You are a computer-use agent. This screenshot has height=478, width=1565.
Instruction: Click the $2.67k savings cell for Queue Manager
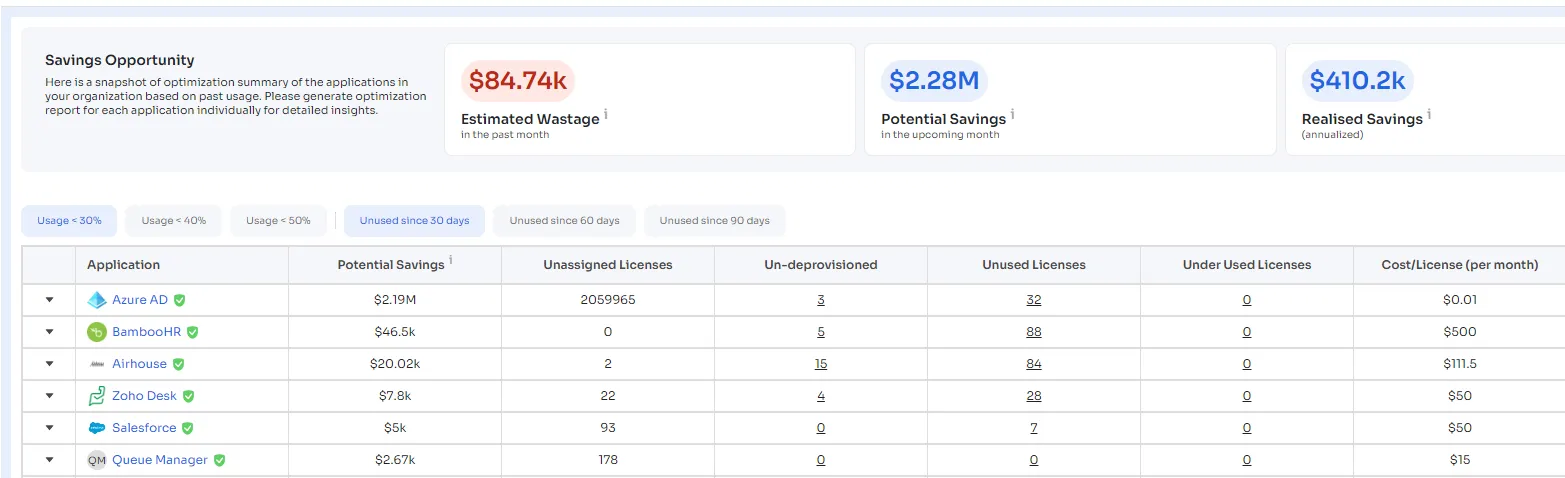tap(393, 460)
